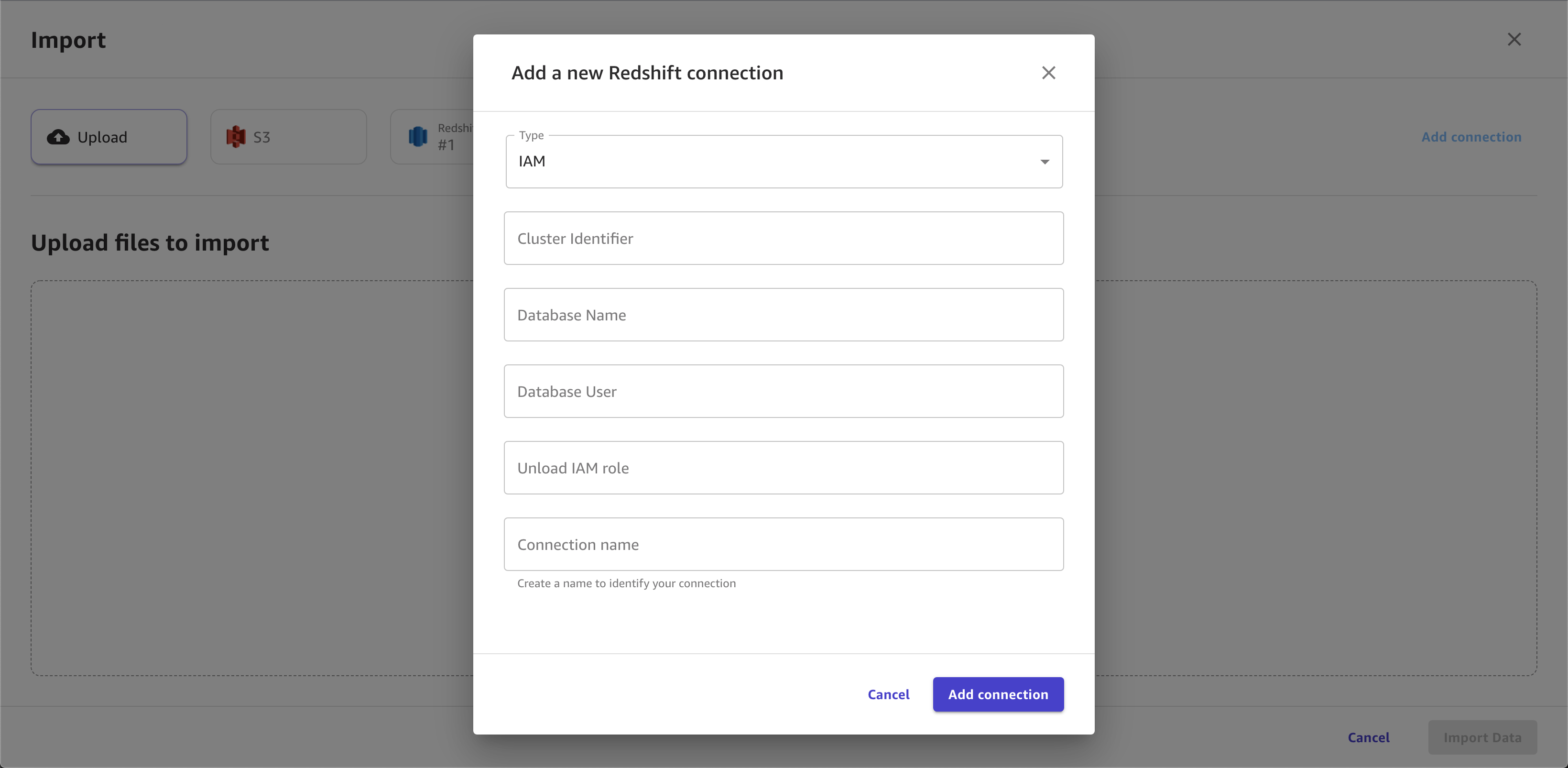The width and height of the screenshot is (1568, 768).
Task: Click the Add connection button
Action: (x=997, y=694)
